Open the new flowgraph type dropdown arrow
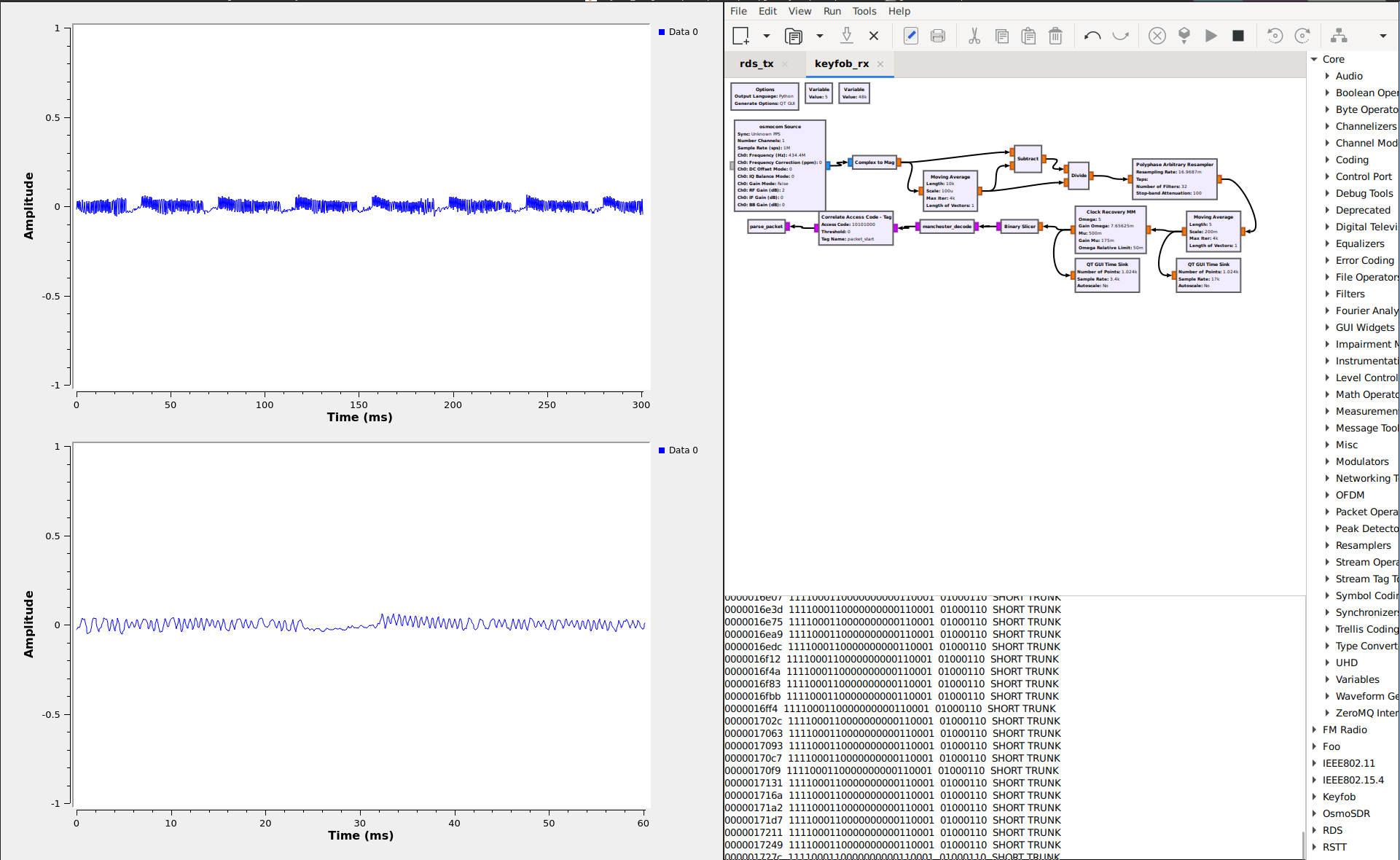1400x860 pixels. tap(766, 36)
